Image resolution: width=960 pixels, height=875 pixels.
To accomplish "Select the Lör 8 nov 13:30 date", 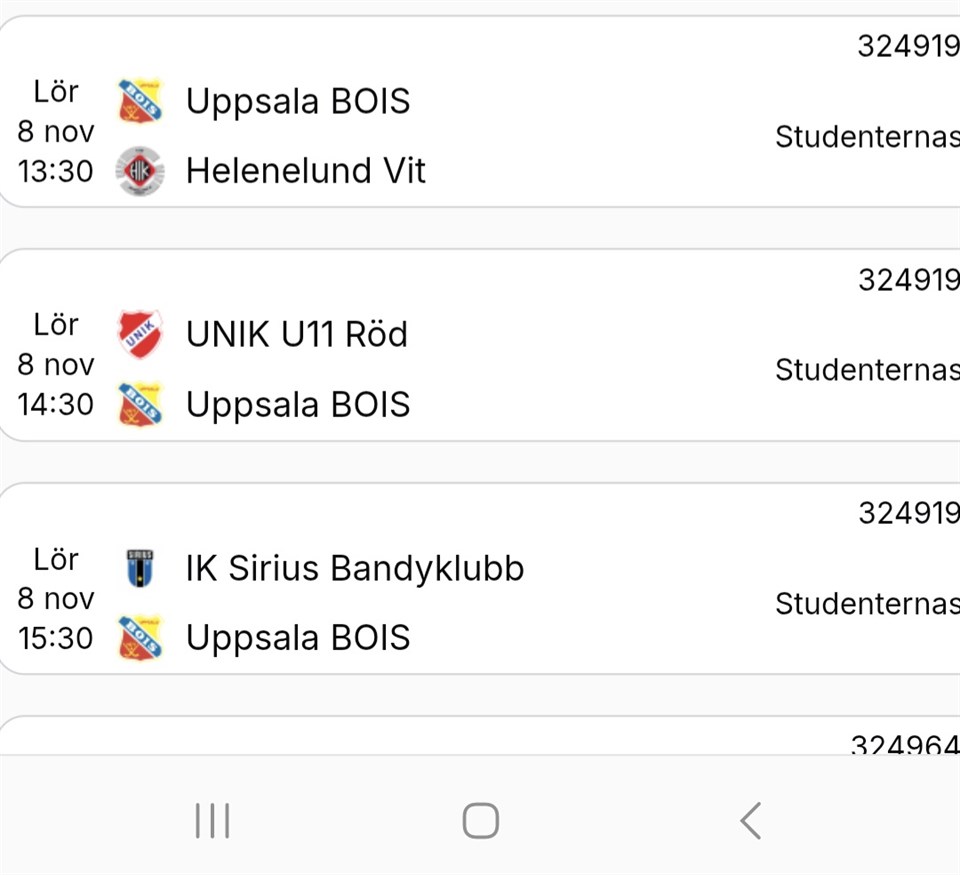I will 56,131.
